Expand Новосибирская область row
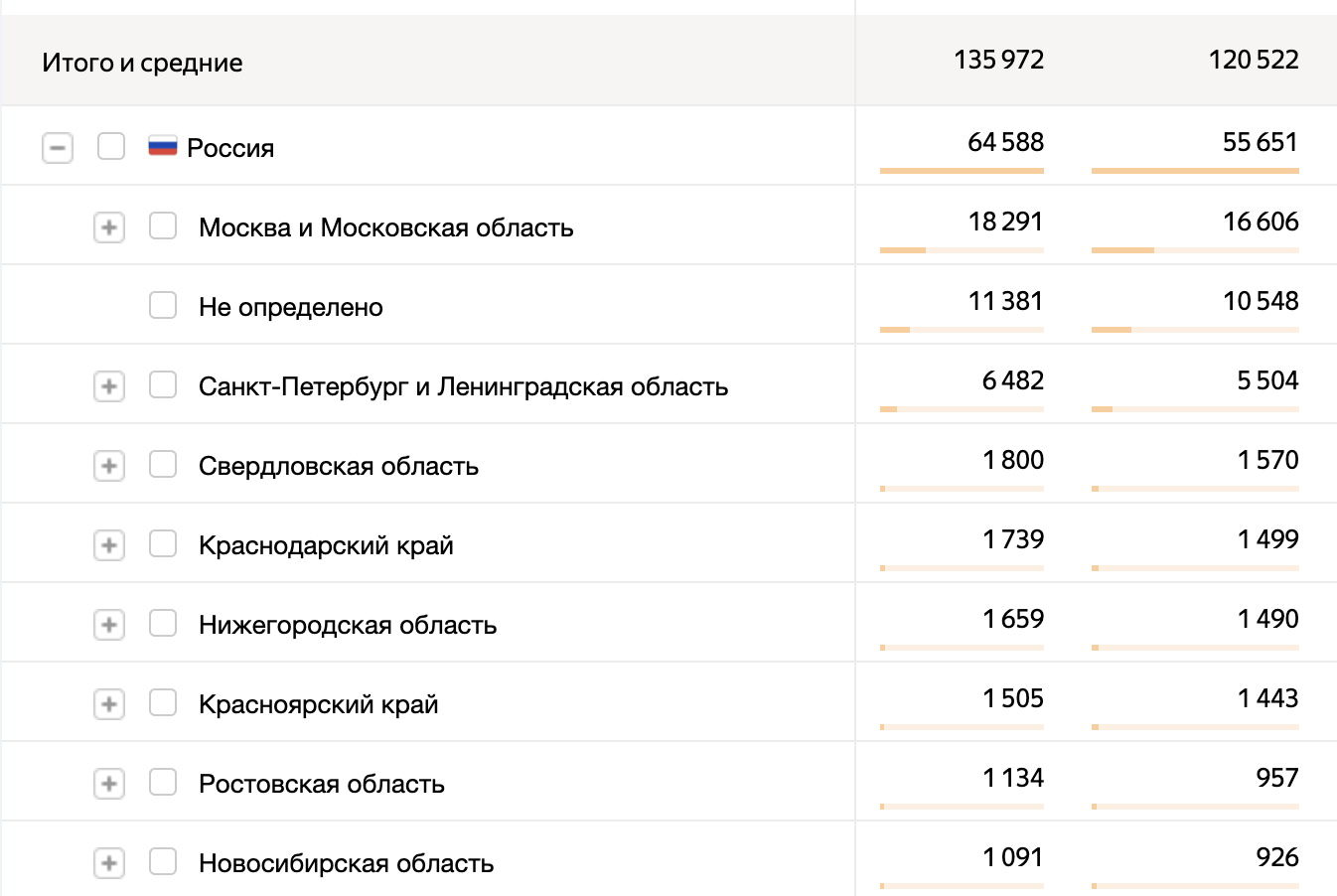Screen dimensions: 1337x896 [109, 863]
